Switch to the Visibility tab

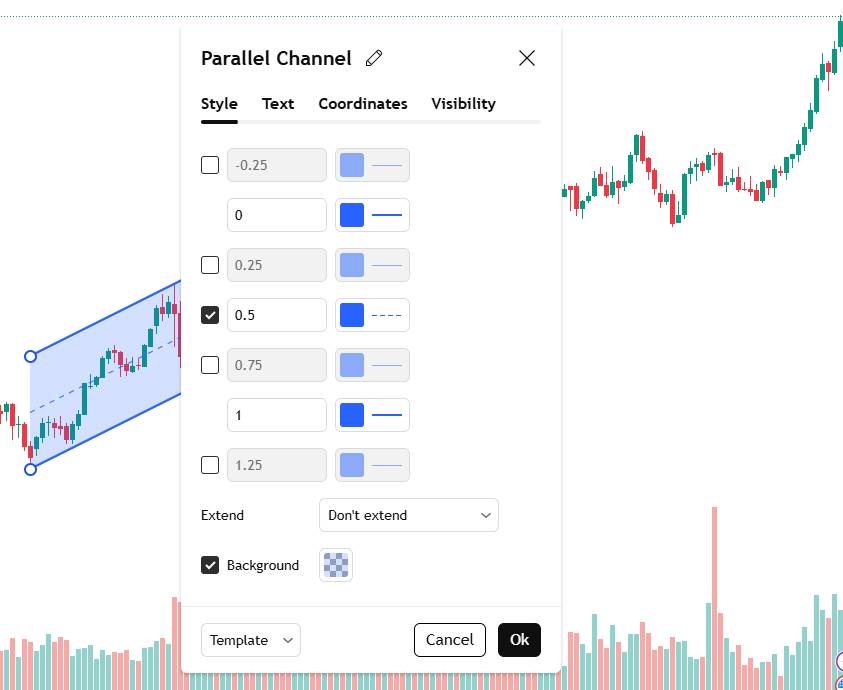(463, 103)
